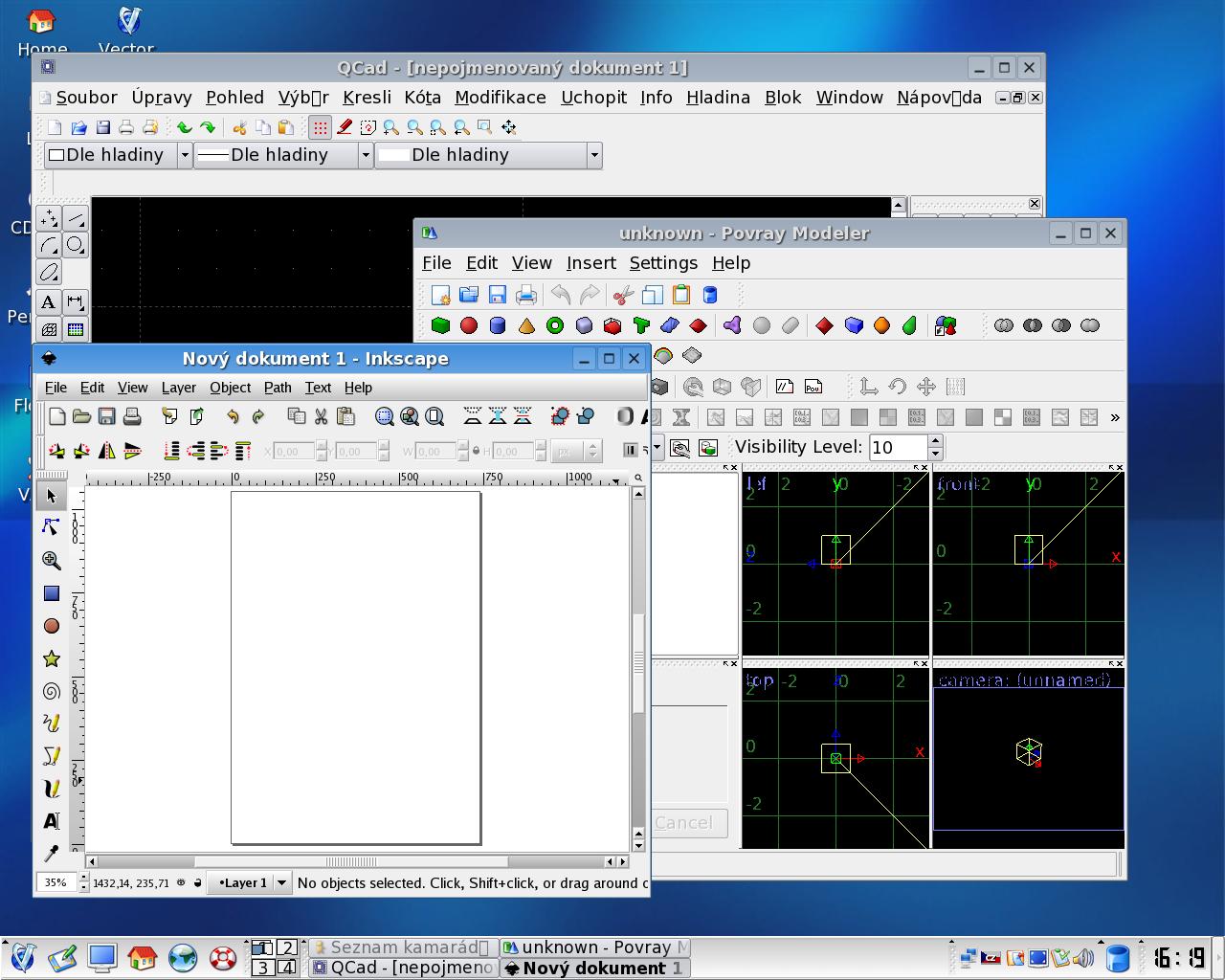Screen dimensions: 1225x980
Task: Open Povray Modeler's Settings menu
Action: 663,263
